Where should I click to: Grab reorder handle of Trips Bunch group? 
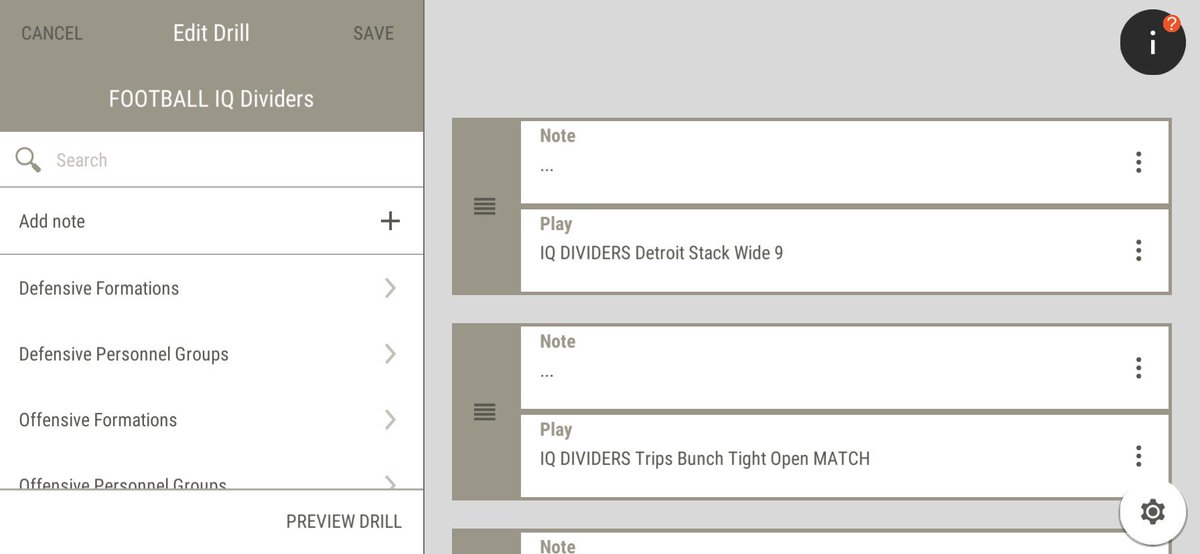click(485, 412)
